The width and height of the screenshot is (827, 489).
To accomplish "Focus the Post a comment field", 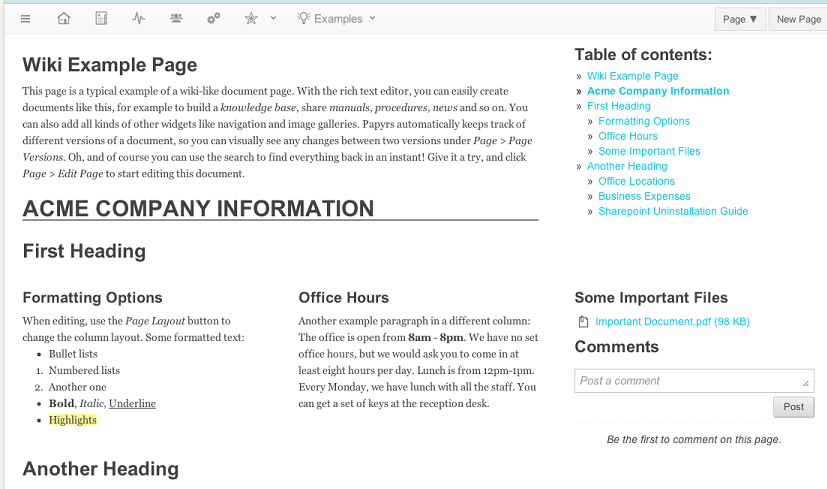I will tap(694, 381).
